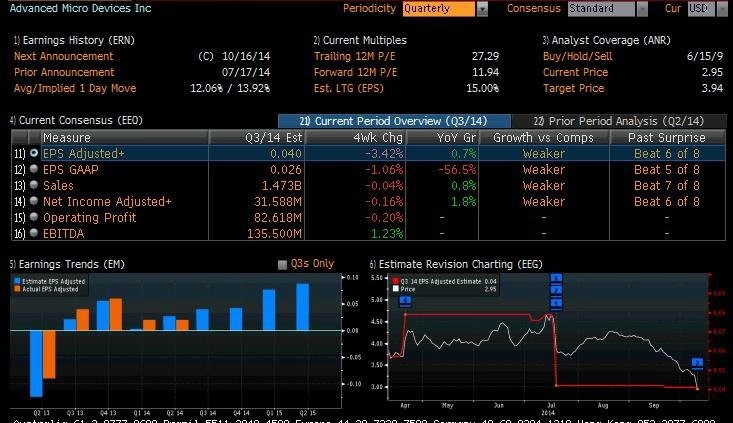This screenshot has width=733, height=423.
Task: Click the Q2 13 orange actual bar
Action: (49, 354)
